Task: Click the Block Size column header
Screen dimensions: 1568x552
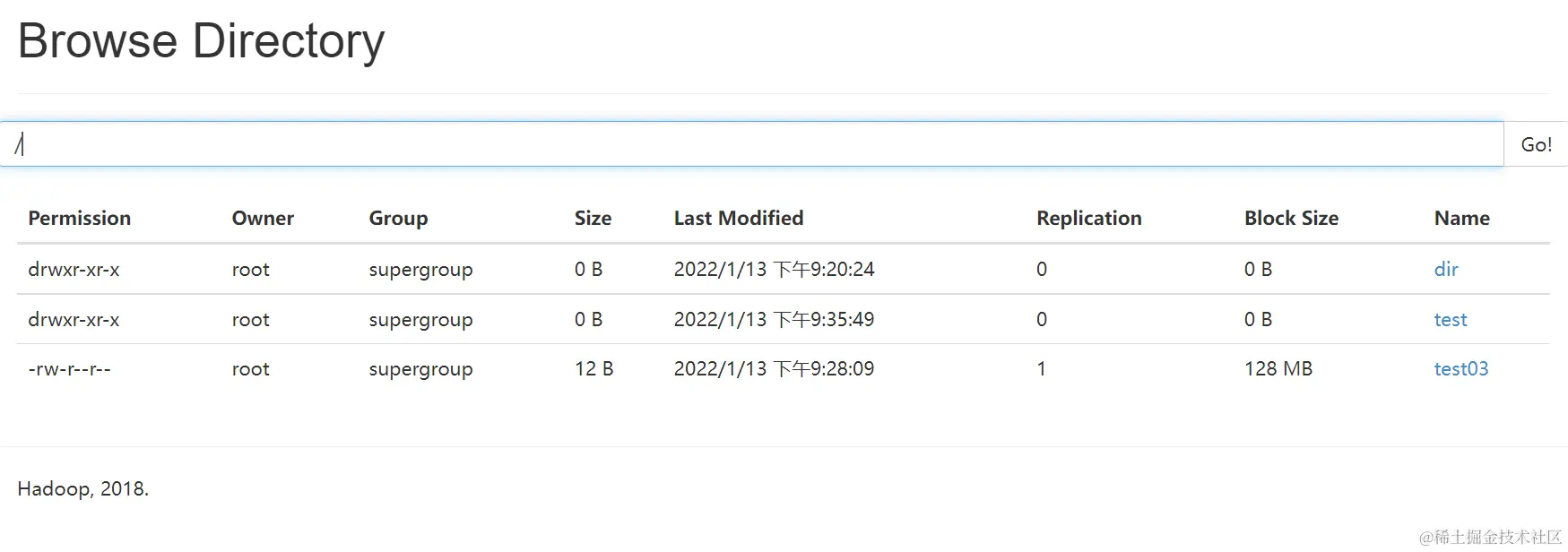Action: [x=1291, y=218]
